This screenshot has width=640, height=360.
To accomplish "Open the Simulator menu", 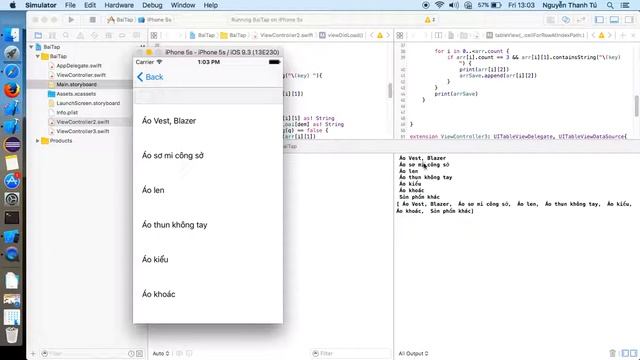I will 41,5.
